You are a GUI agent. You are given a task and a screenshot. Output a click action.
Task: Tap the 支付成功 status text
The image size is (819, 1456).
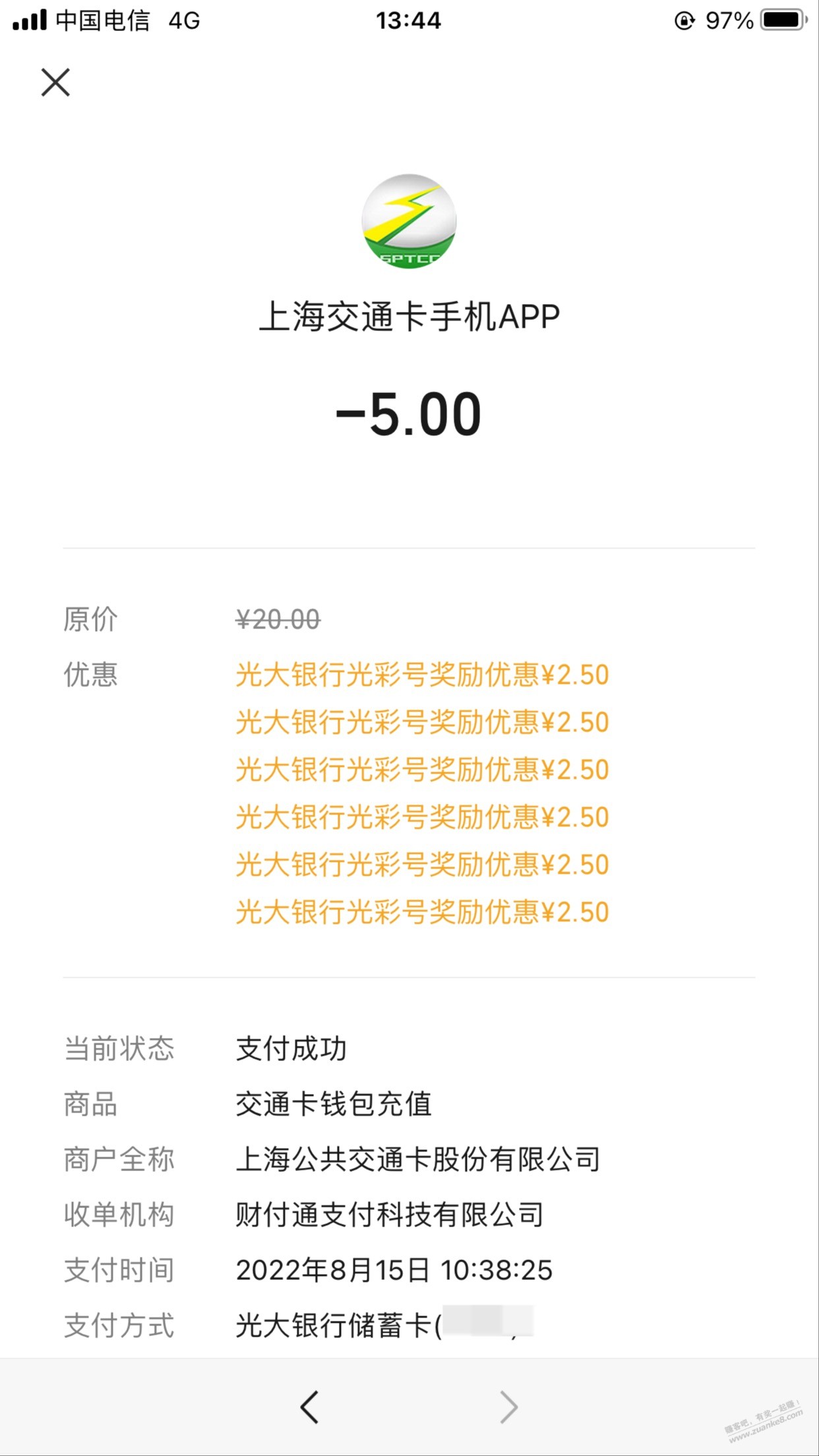[291, 1048]
